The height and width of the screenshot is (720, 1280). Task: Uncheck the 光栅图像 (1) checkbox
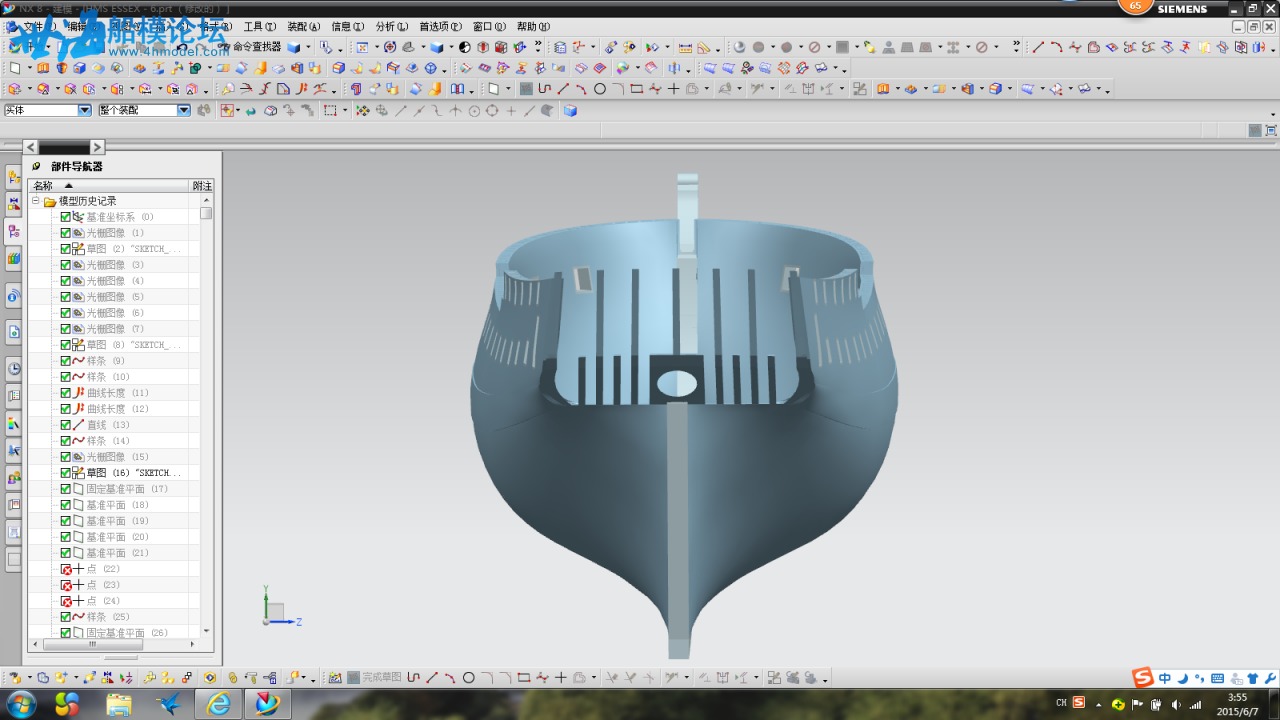pyautogui.click(x=66, y=233)
